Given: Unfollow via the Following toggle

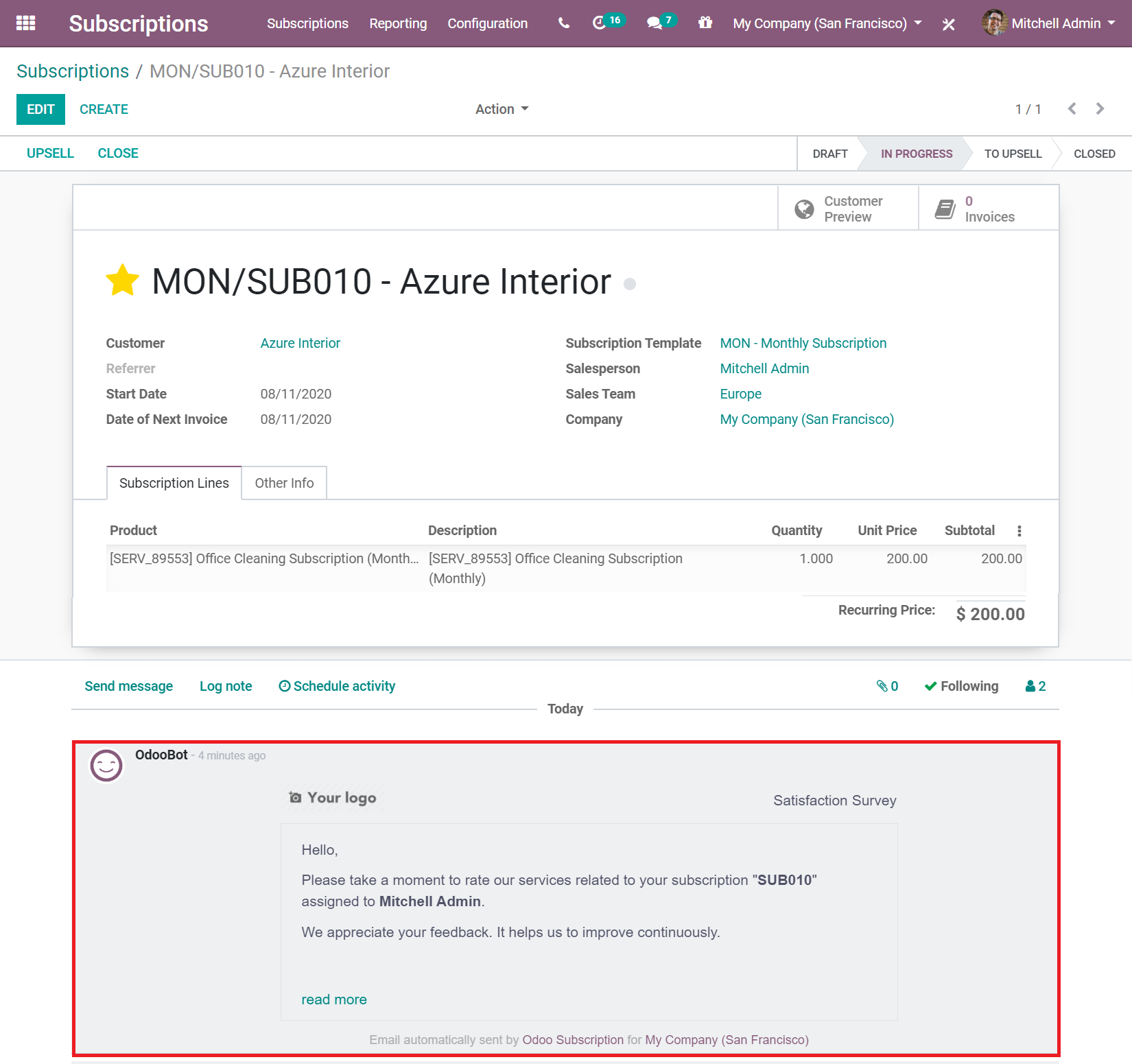Looking at the screenshot, I should point(960,686).
